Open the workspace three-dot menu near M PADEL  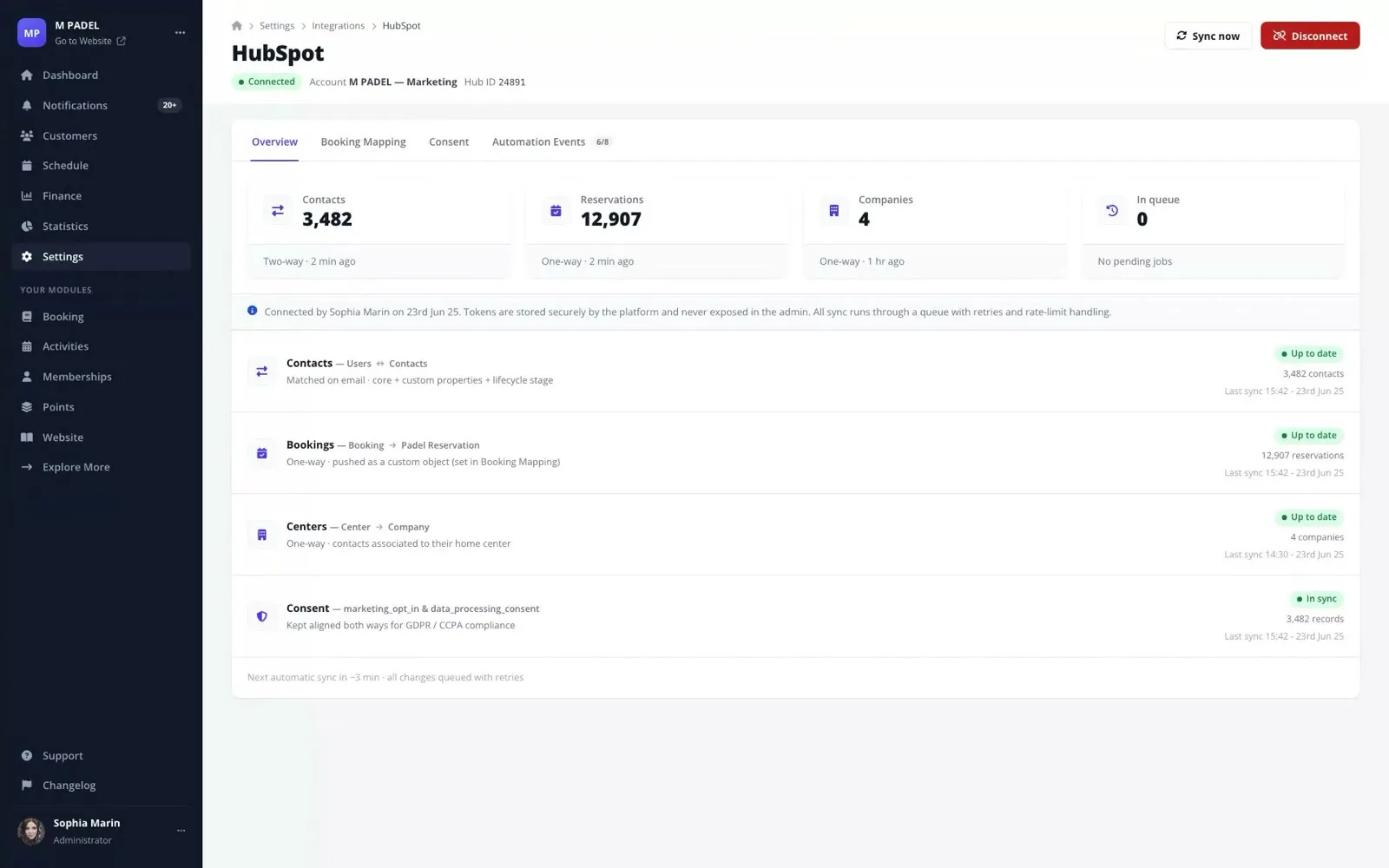point(180,33)
